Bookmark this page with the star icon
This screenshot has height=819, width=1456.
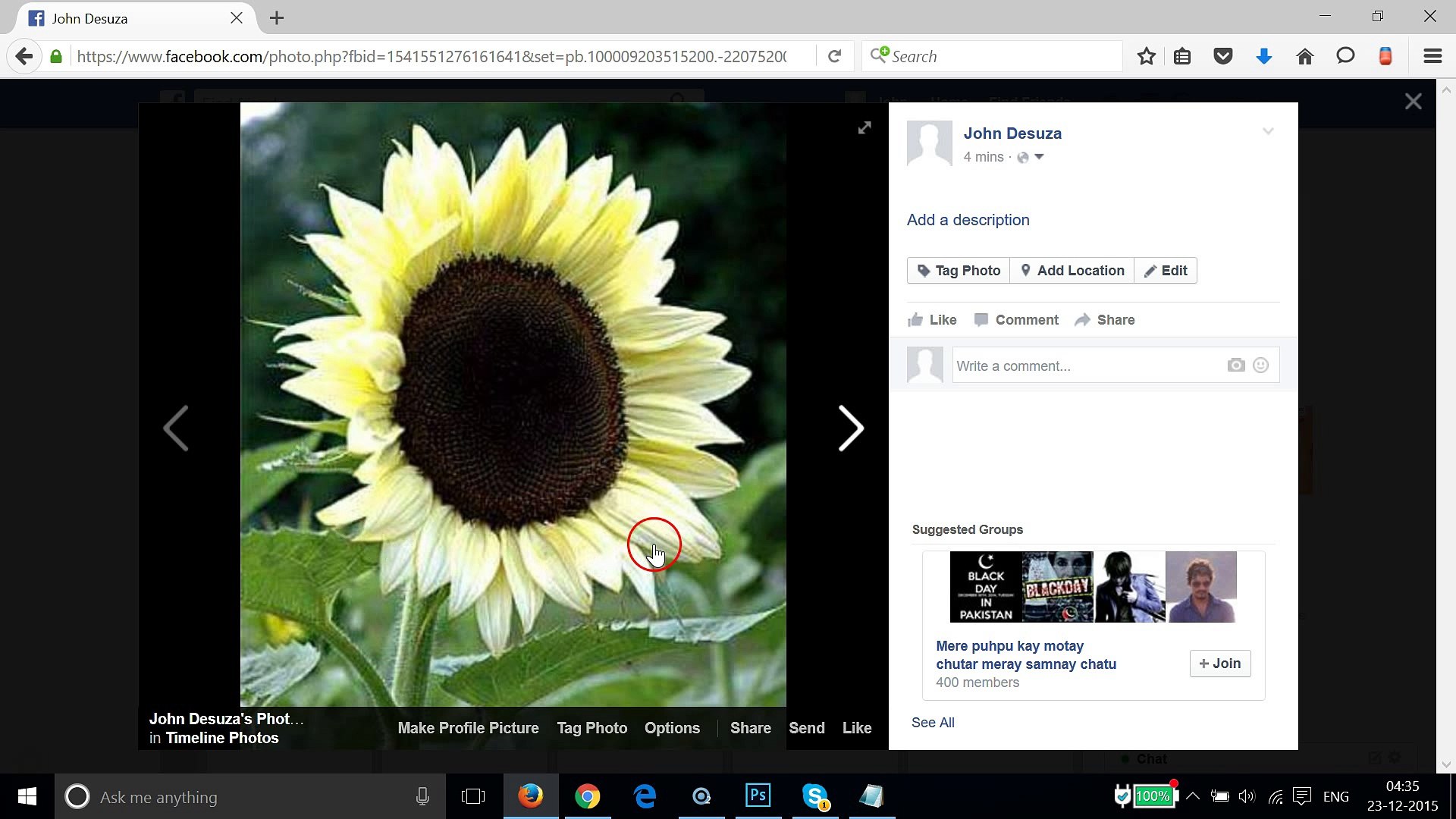point(1146,55)
